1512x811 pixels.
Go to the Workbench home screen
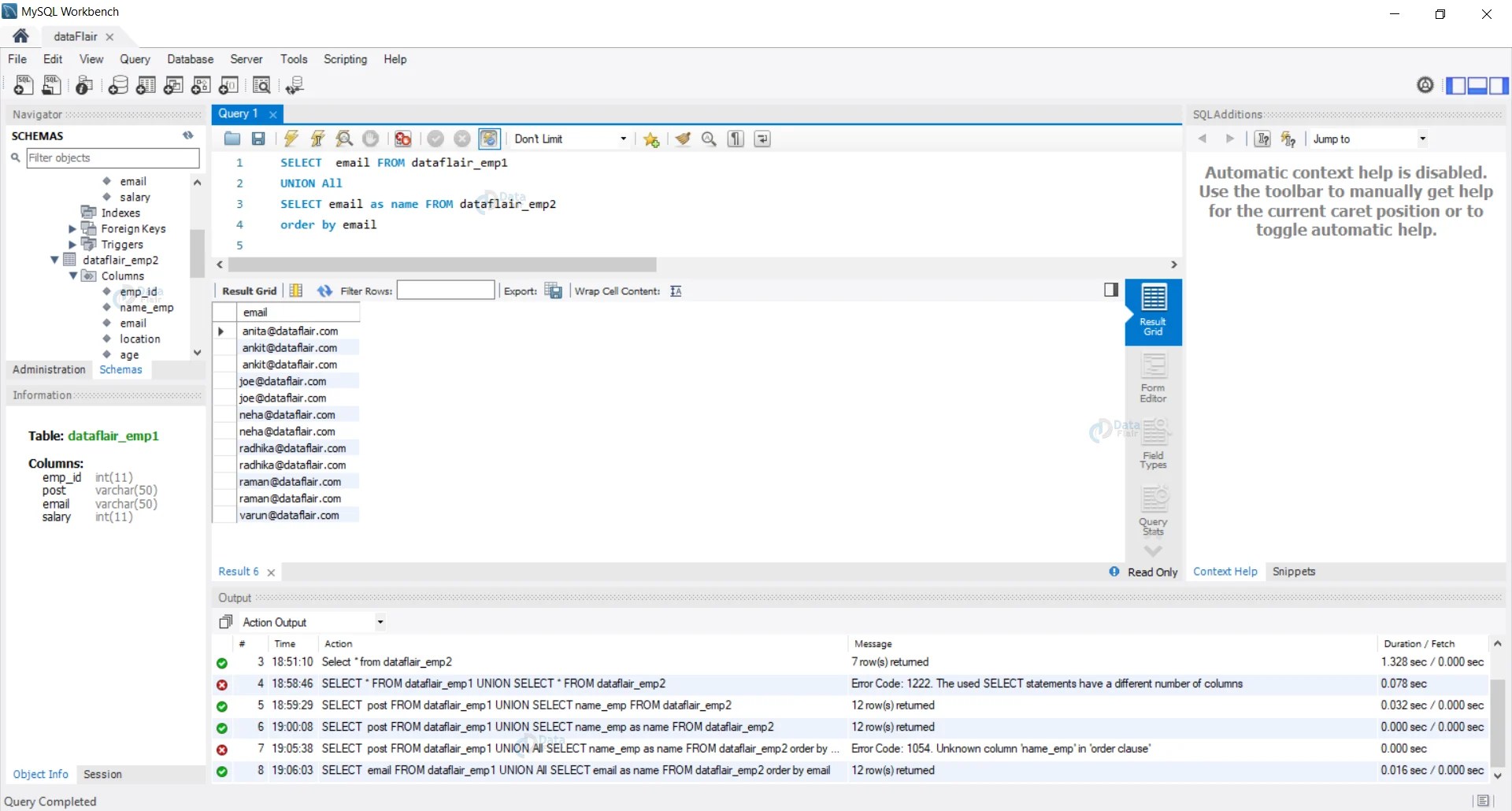21,36
